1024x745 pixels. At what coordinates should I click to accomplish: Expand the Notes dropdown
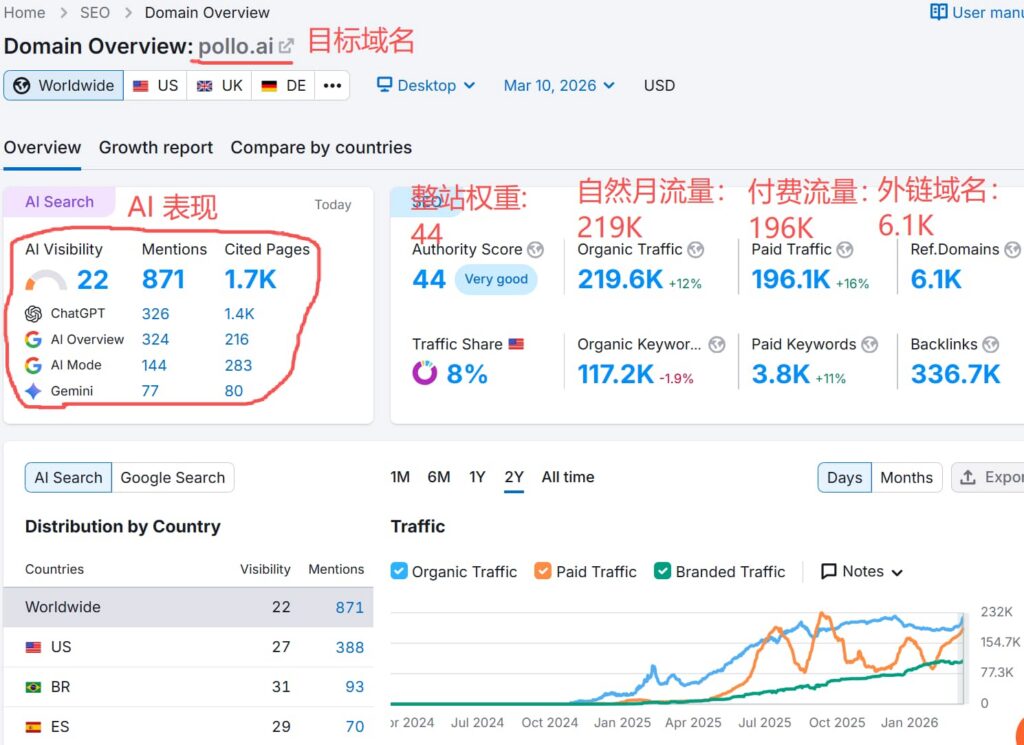pos(862,571)
